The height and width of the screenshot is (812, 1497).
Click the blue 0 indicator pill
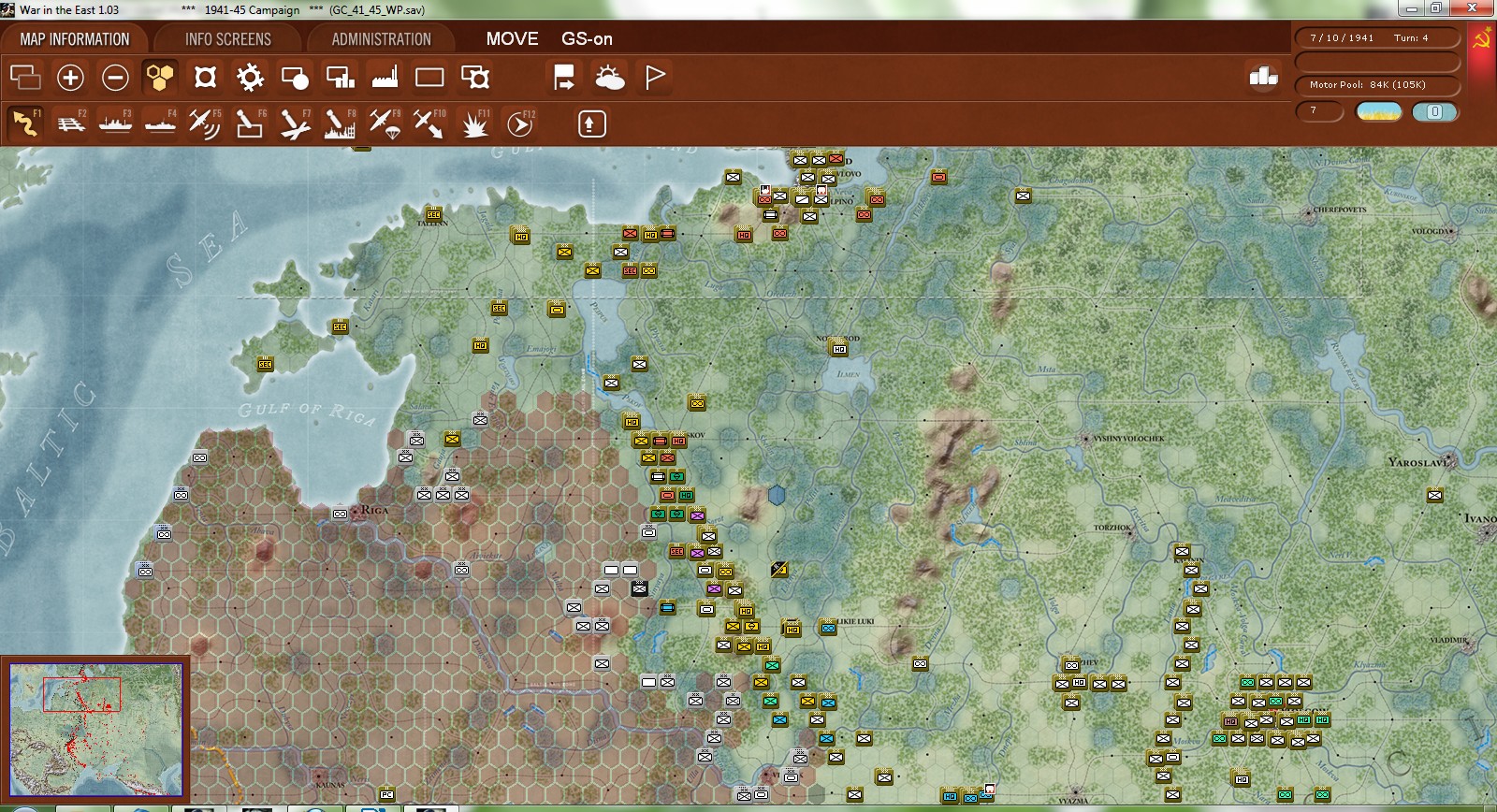coord(1434,111)
